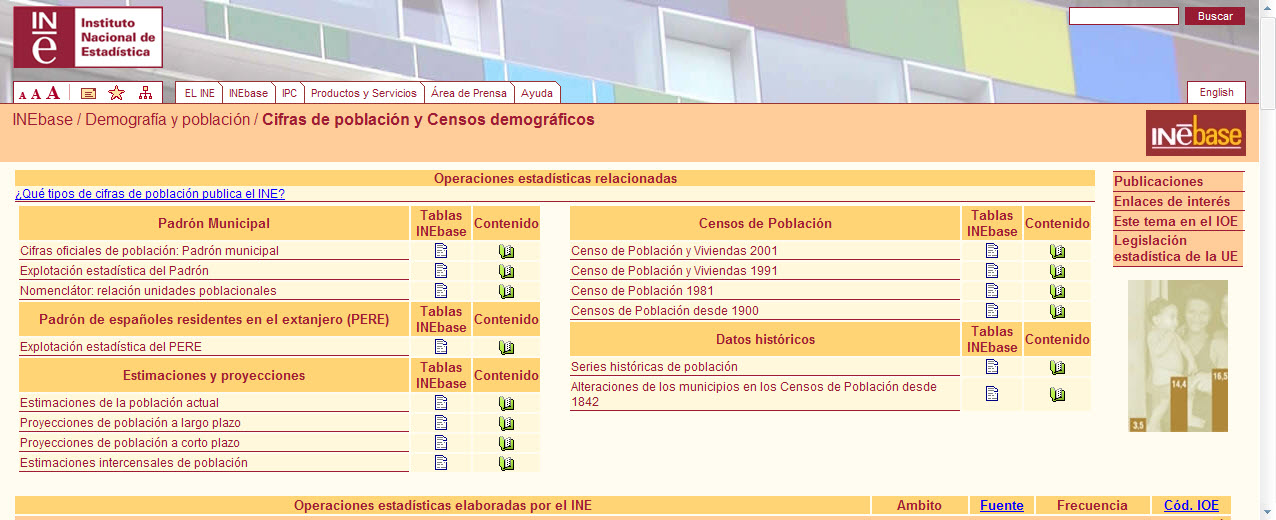This screenshot has width=1276, height=520.
Task: Select smallest text size A
Action: pyautogui.click(x=22, y=95)
